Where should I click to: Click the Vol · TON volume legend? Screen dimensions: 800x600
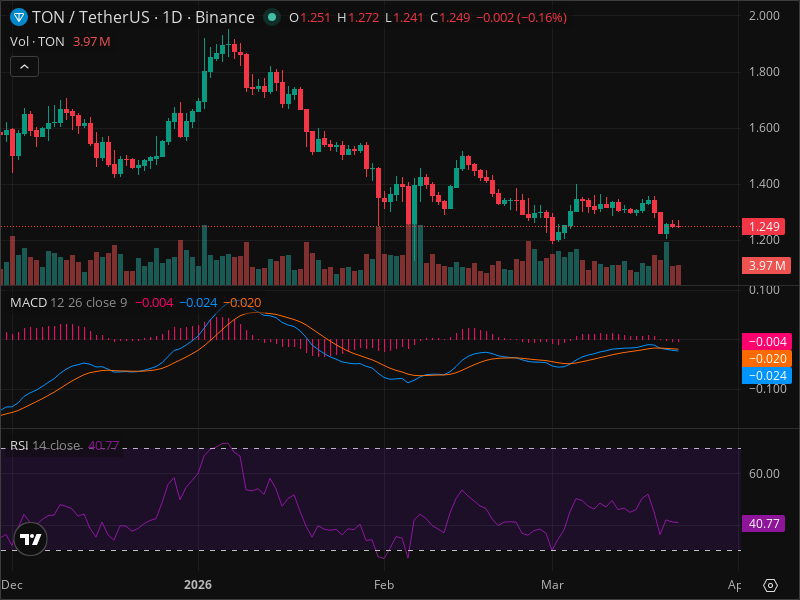pyautogui.click(x=37, y=42)
